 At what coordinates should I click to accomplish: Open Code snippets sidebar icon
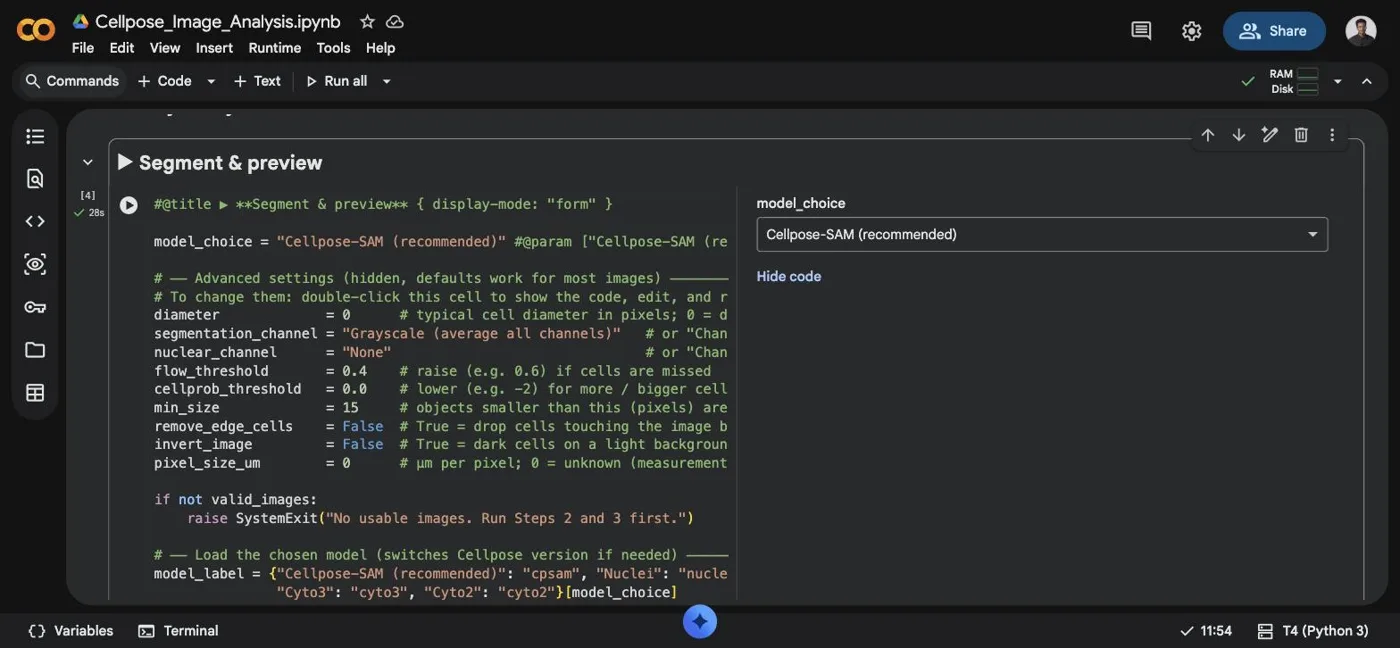tap(35, 221)
